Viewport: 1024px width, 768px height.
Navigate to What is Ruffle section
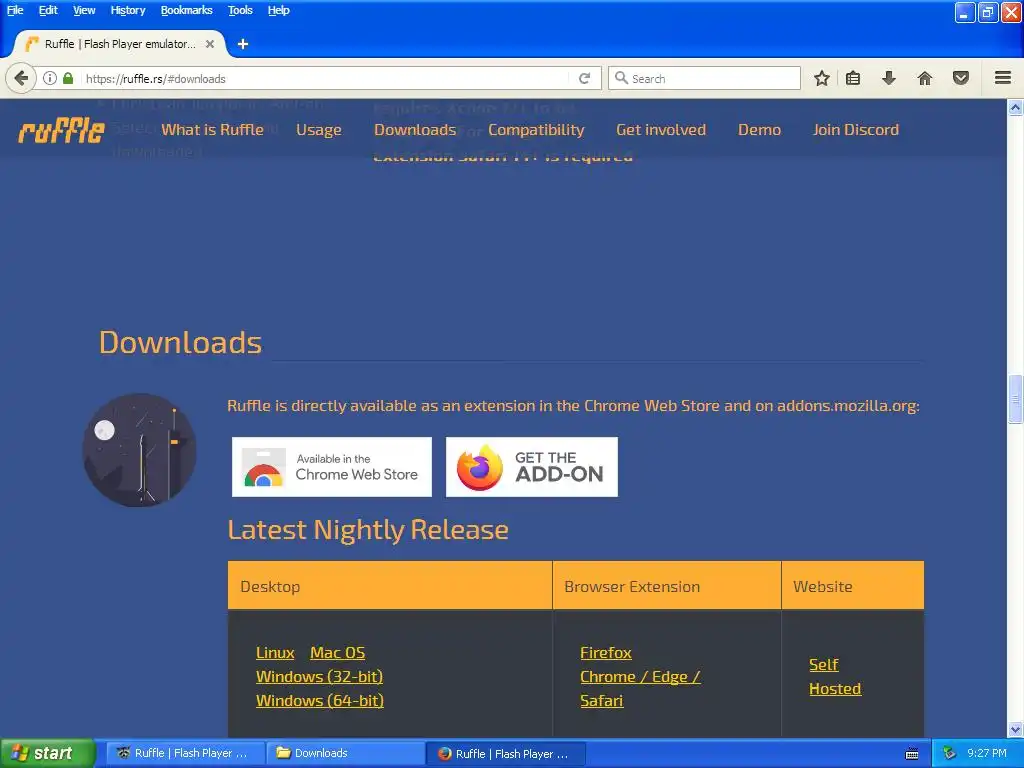point(212,129)
